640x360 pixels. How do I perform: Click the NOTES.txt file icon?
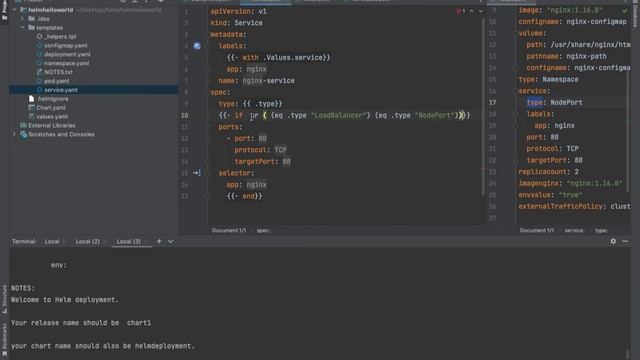[40, 72]
